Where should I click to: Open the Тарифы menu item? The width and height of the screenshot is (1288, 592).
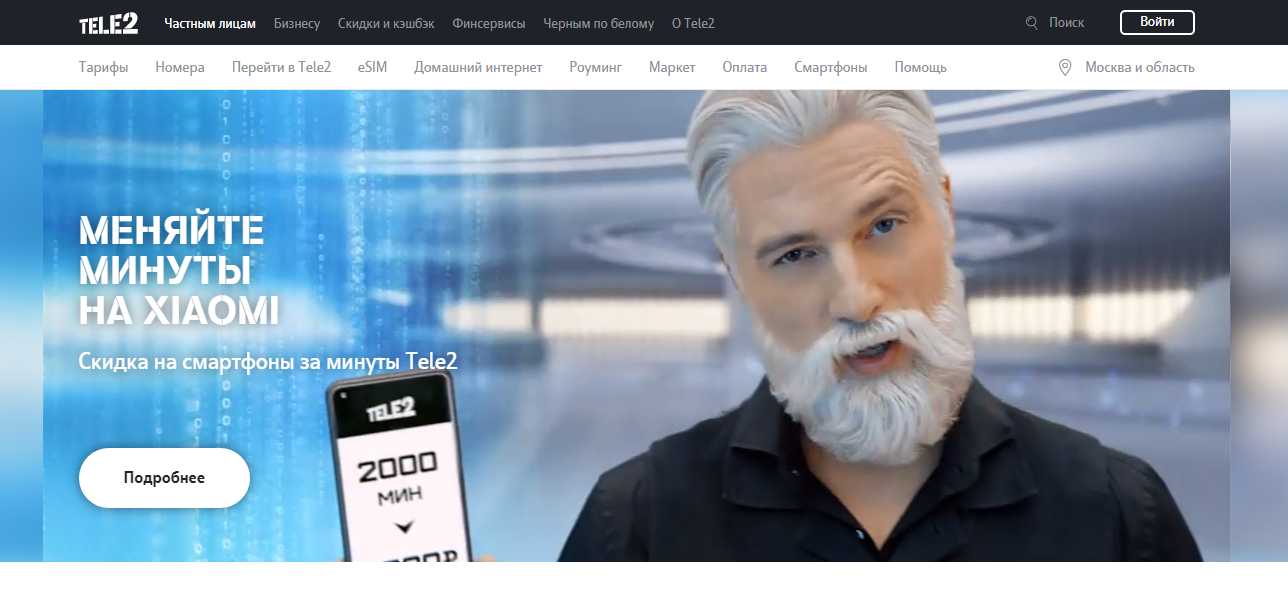click(x=104, y=68)
